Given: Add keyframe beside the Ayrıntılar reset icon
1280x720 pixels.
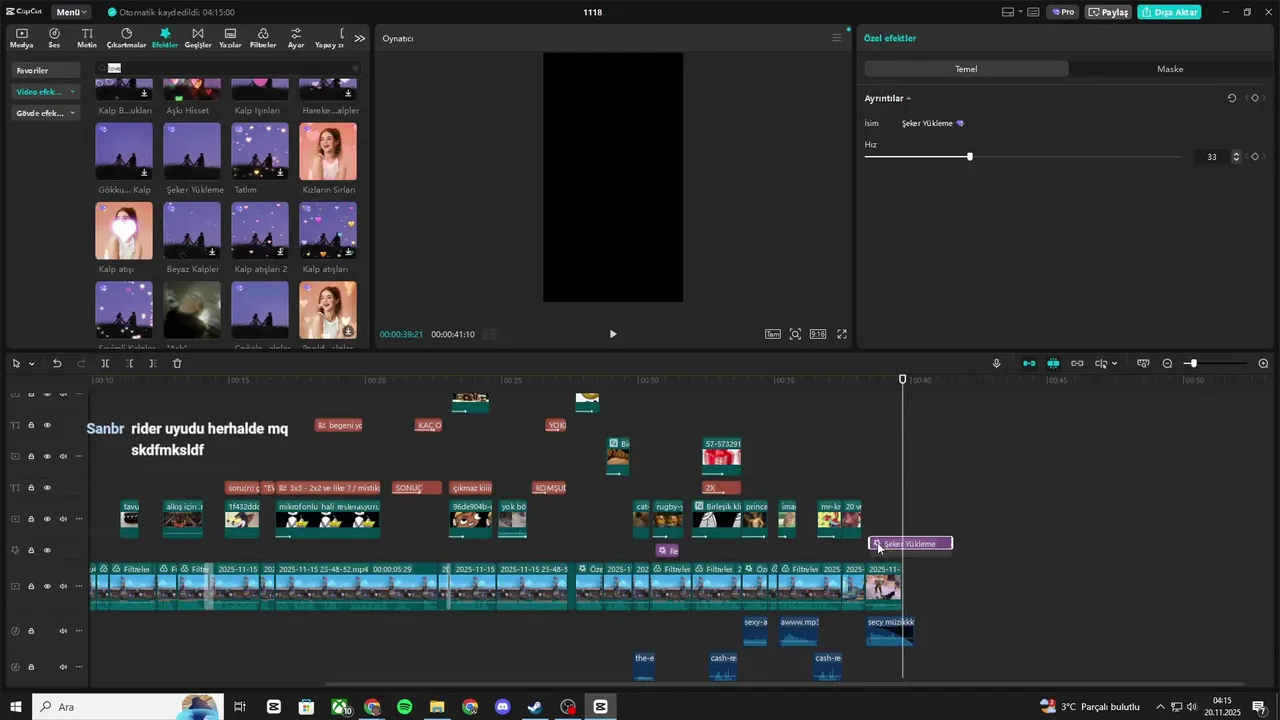Looking at the screenshot, I should tap(1255, 98).
